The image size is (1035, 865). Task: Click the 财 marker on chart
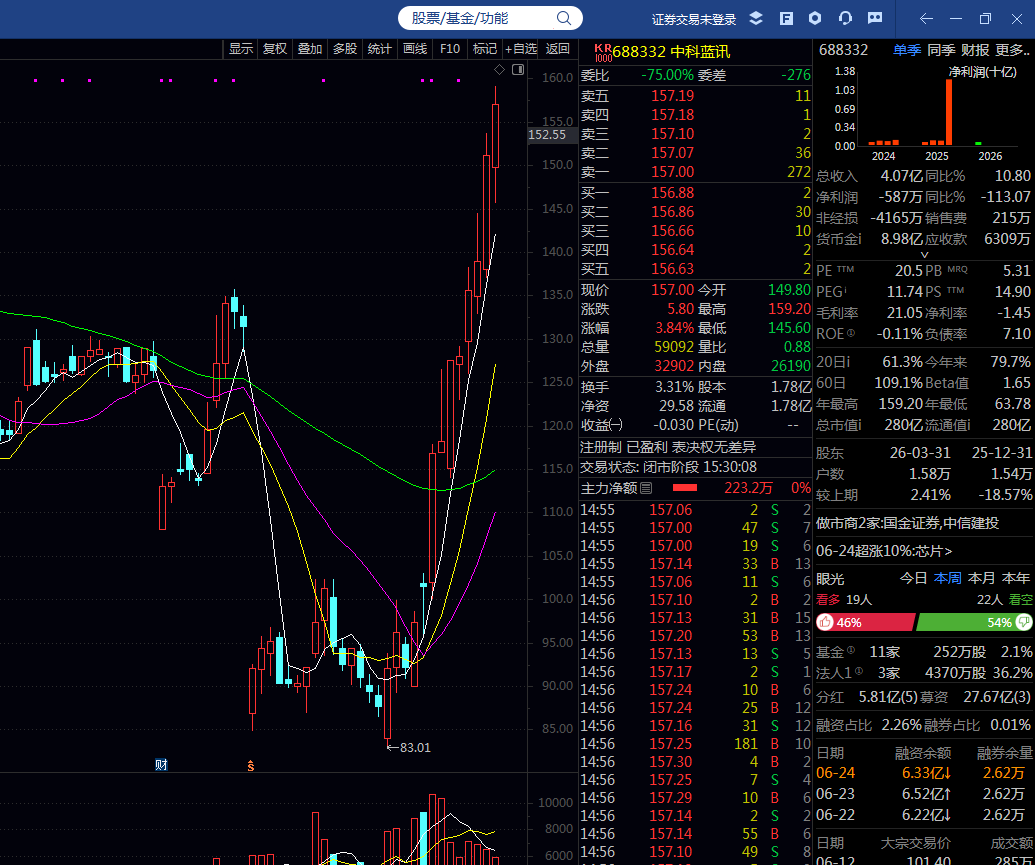pos(161,765)
